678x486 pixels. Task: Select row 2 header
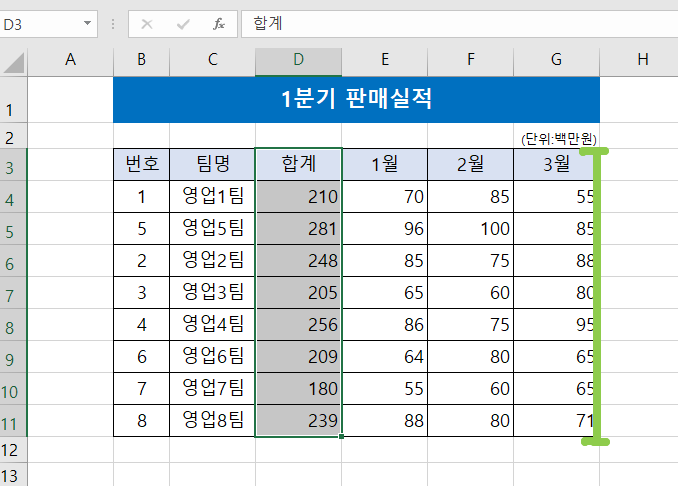(x=13, y=136)
